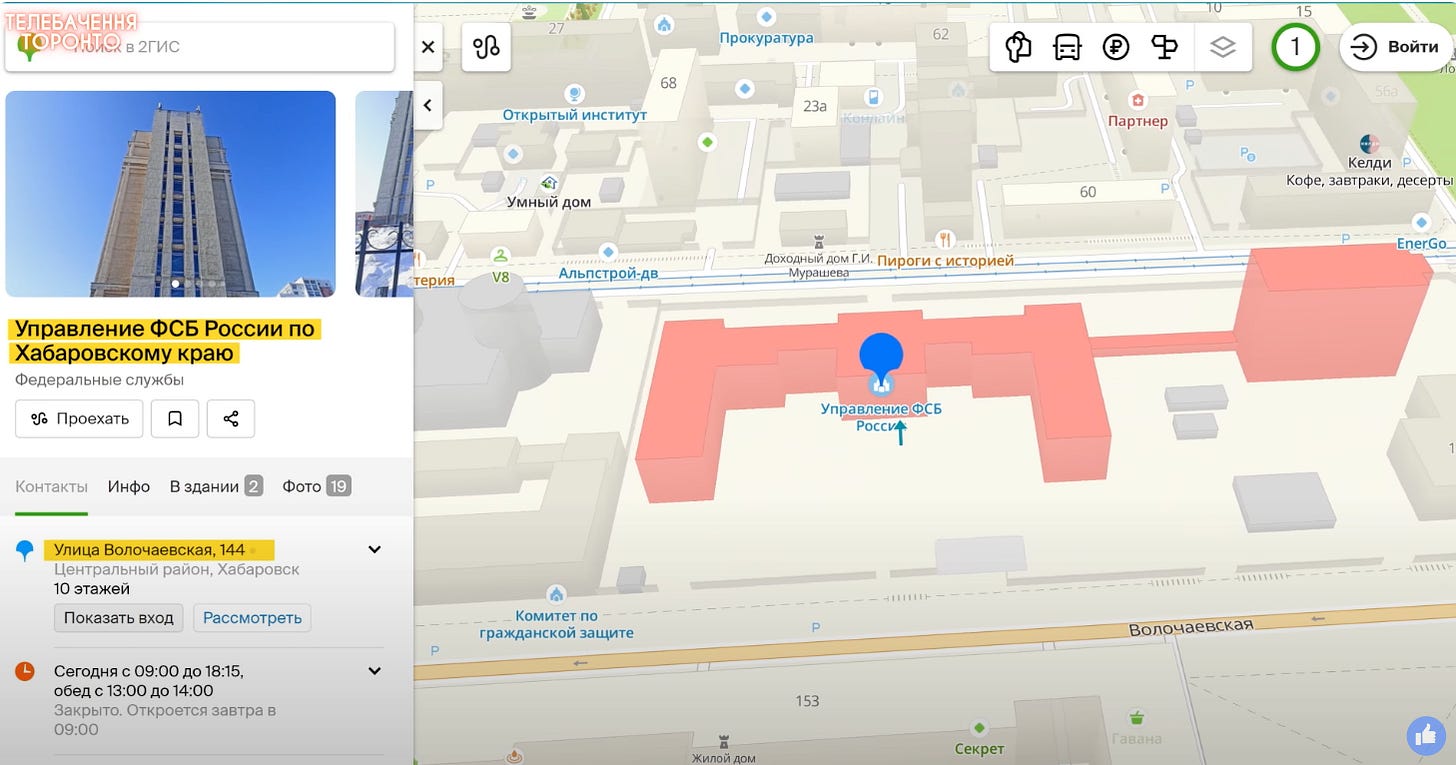Share the place using the share icon
The image size is (1456, 765).
(x=231, y=419)
